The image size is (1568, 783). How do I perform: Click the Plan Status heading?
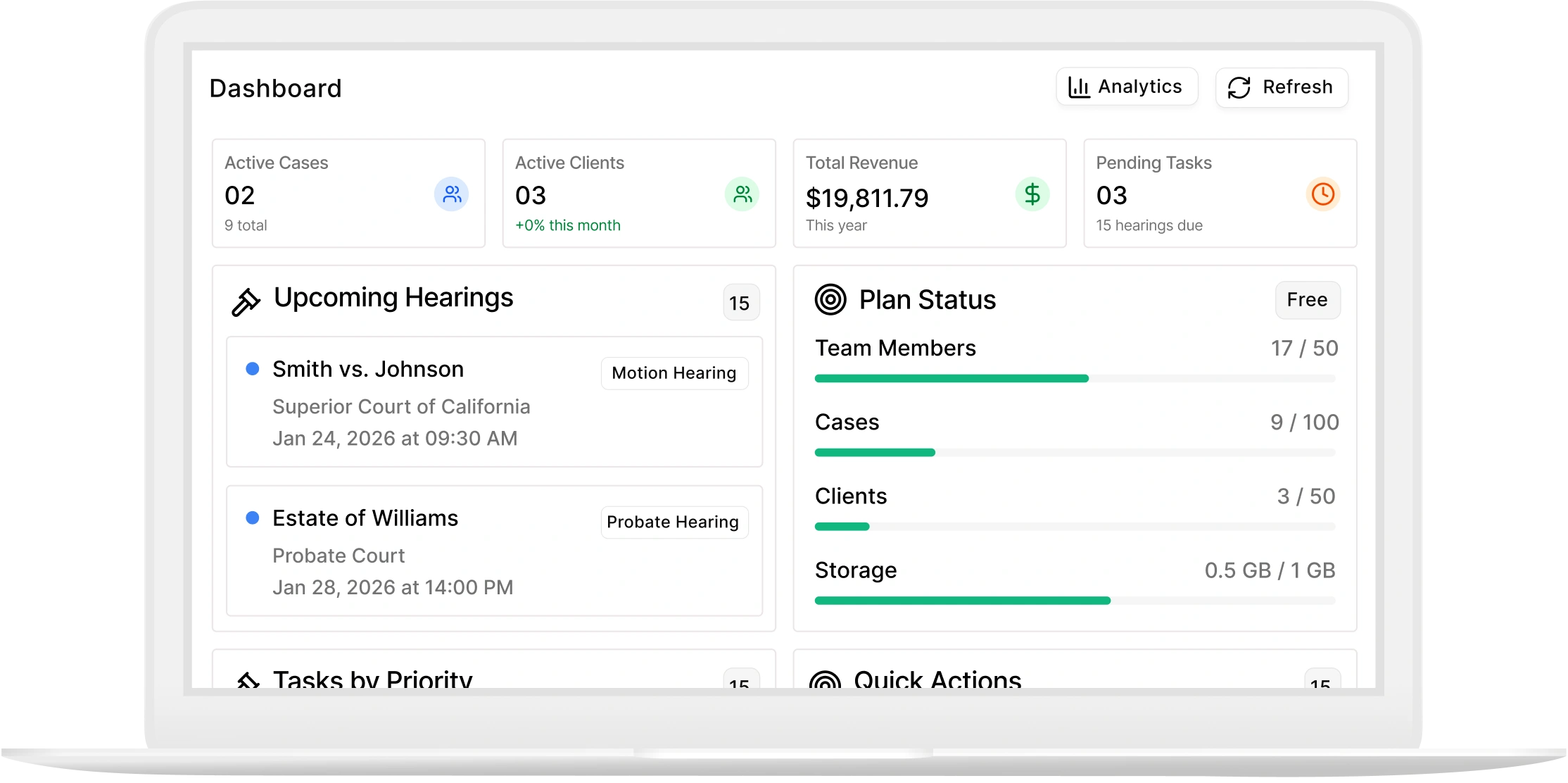[928, 300]
